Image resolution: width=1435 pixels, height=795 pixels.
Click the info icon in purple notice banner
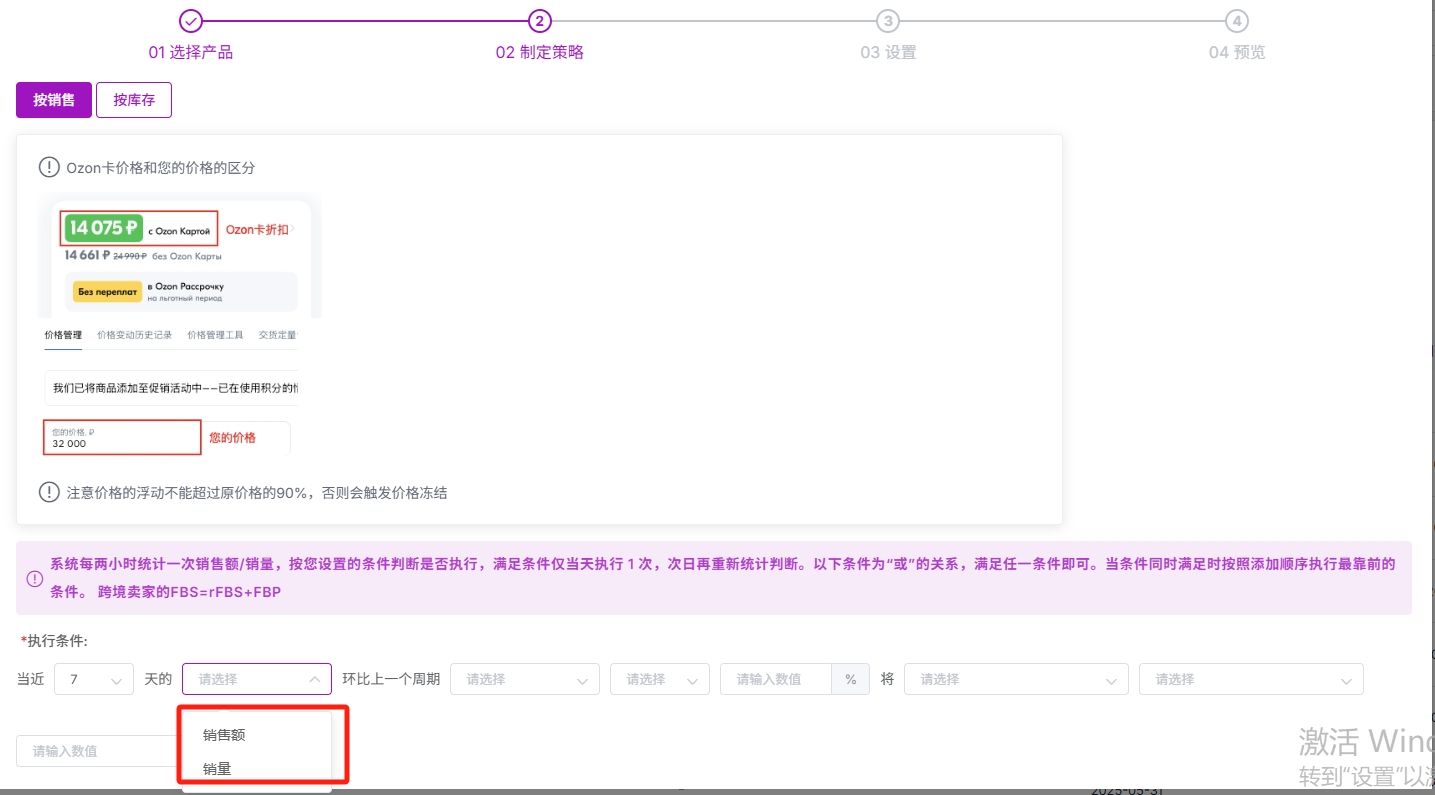[34, 578]
